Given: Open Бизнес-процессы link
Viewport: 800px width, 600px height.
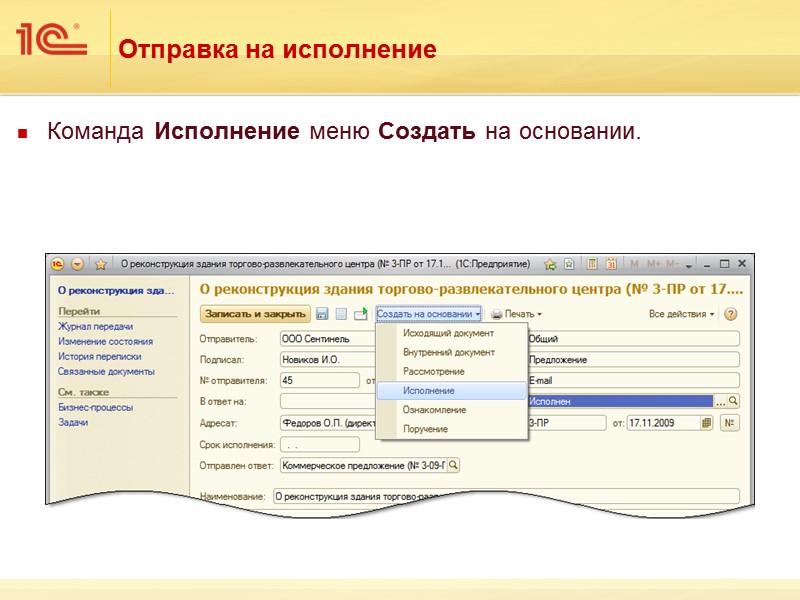Looking at the screenshot, I should tap(95, 407).
